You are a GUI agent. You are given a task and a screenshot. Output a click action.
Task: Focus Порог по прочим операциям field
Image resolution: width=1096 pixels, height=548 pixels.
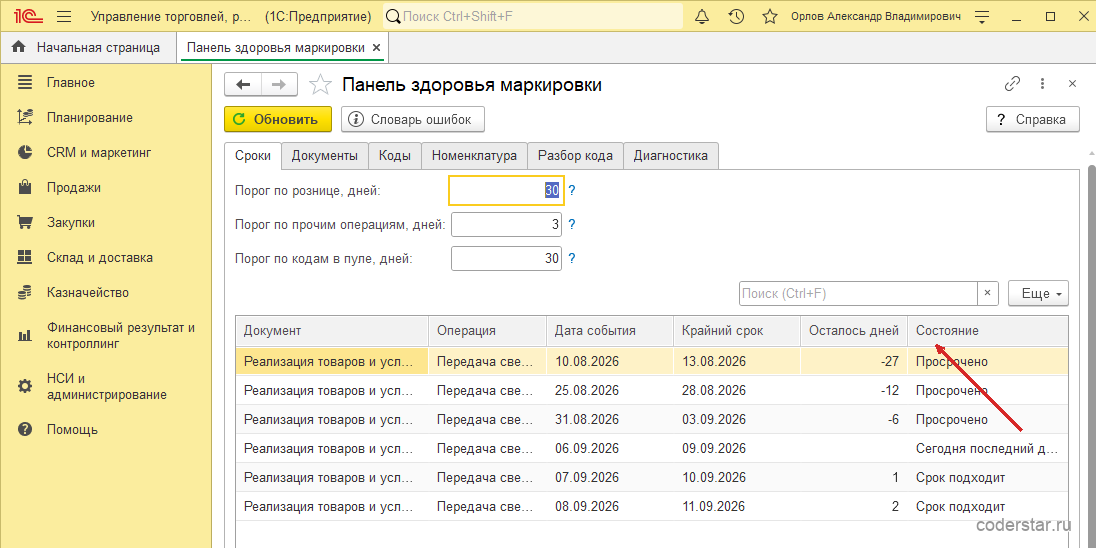pyautogui.click(x=507, y=224)
